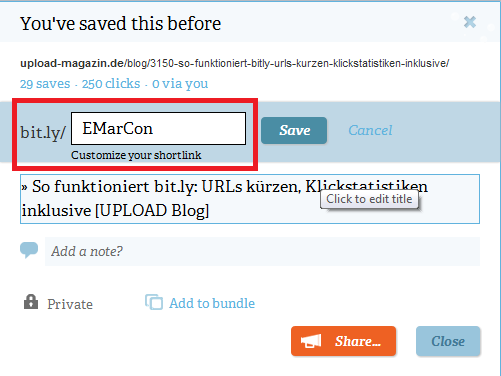501x376 pixels.
Task: Toggle the Private label setting
Action: (70, 304)
